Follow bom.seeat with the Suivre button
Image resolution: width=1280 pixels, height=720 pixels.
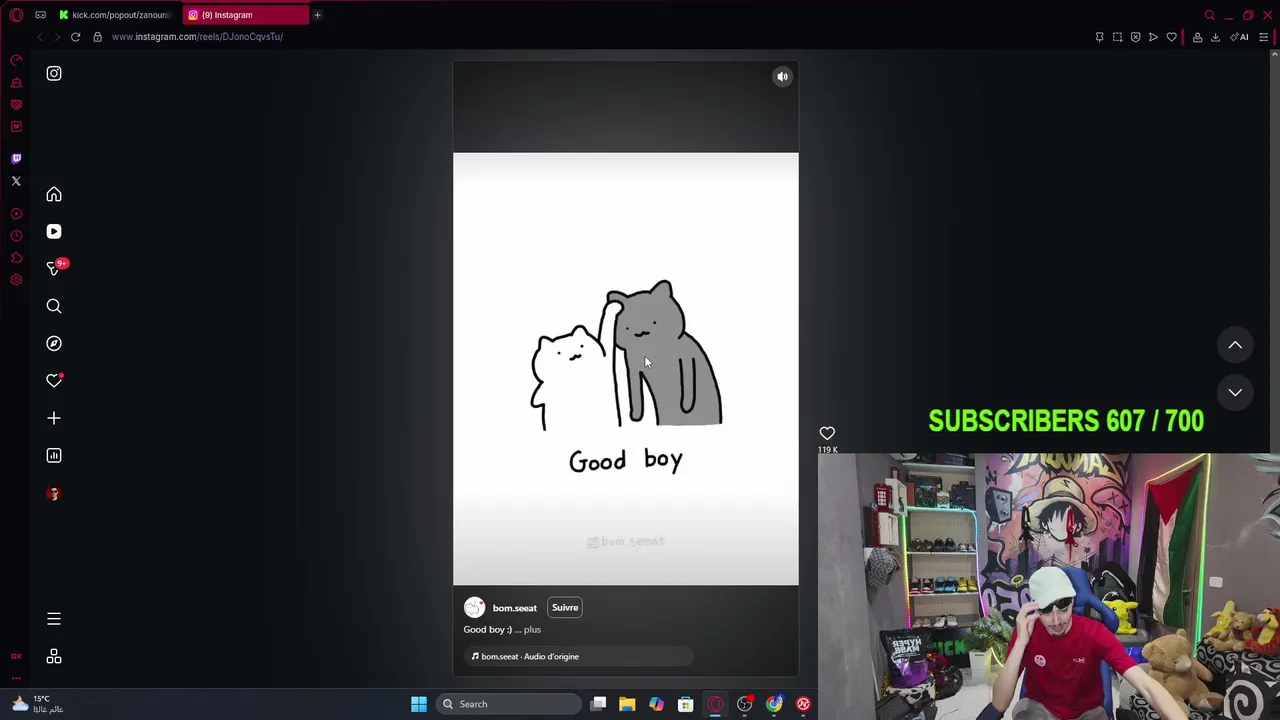click(x=565, y=607)
